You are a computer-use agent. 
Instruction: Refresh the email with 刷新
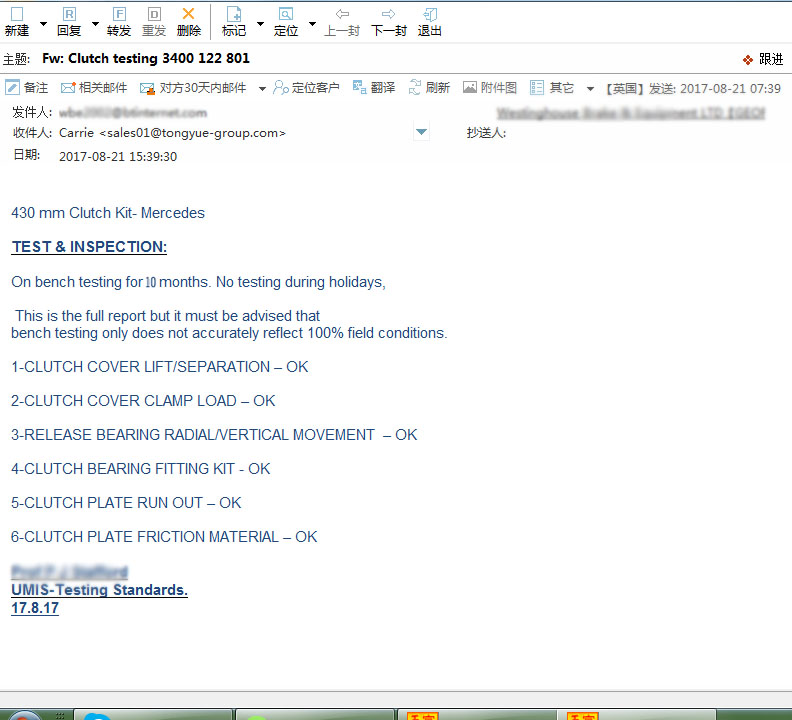pyautogui.click(x=429, y=88)
